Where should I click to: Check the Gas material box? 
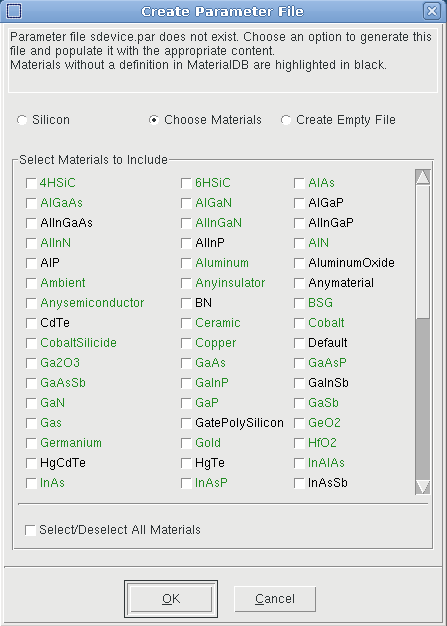(x=31, y=423)
